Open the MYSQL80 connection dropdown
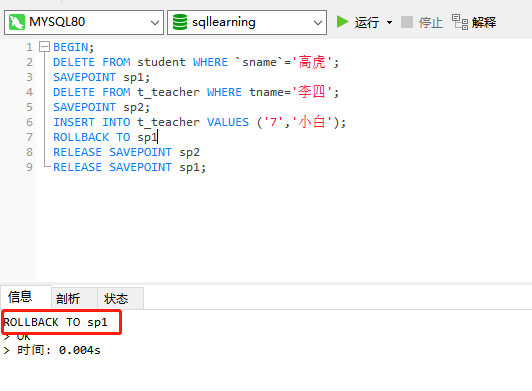Viewport: 532px width, 391px height. point(83,22)
